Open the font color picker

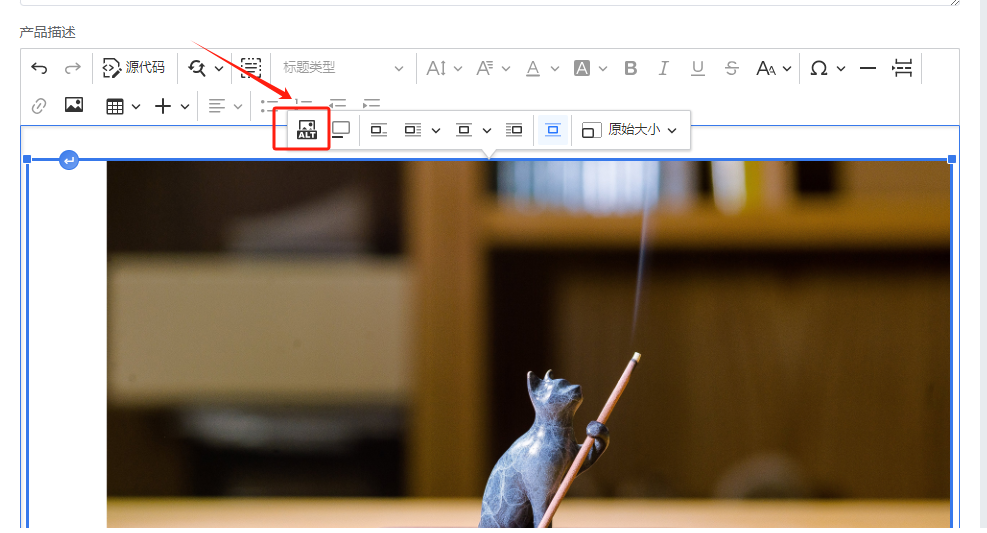541,68
